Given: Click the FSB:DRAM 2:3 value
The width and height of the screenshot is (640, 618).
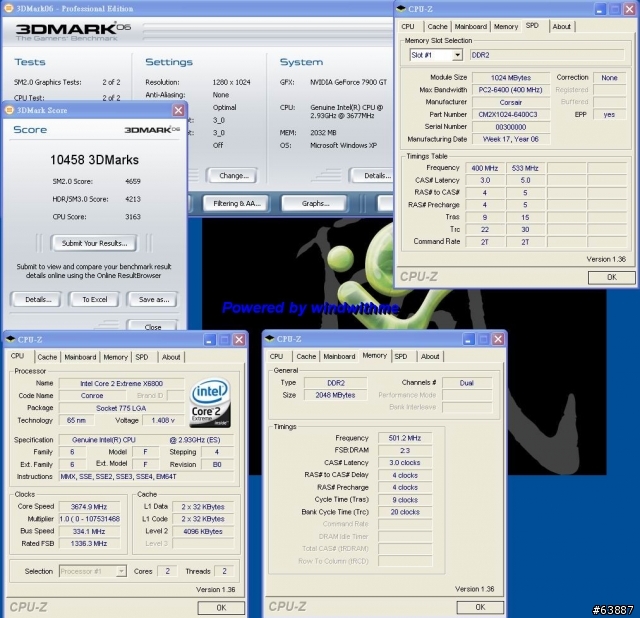Looking at the screenshot, I should (405, 451).
